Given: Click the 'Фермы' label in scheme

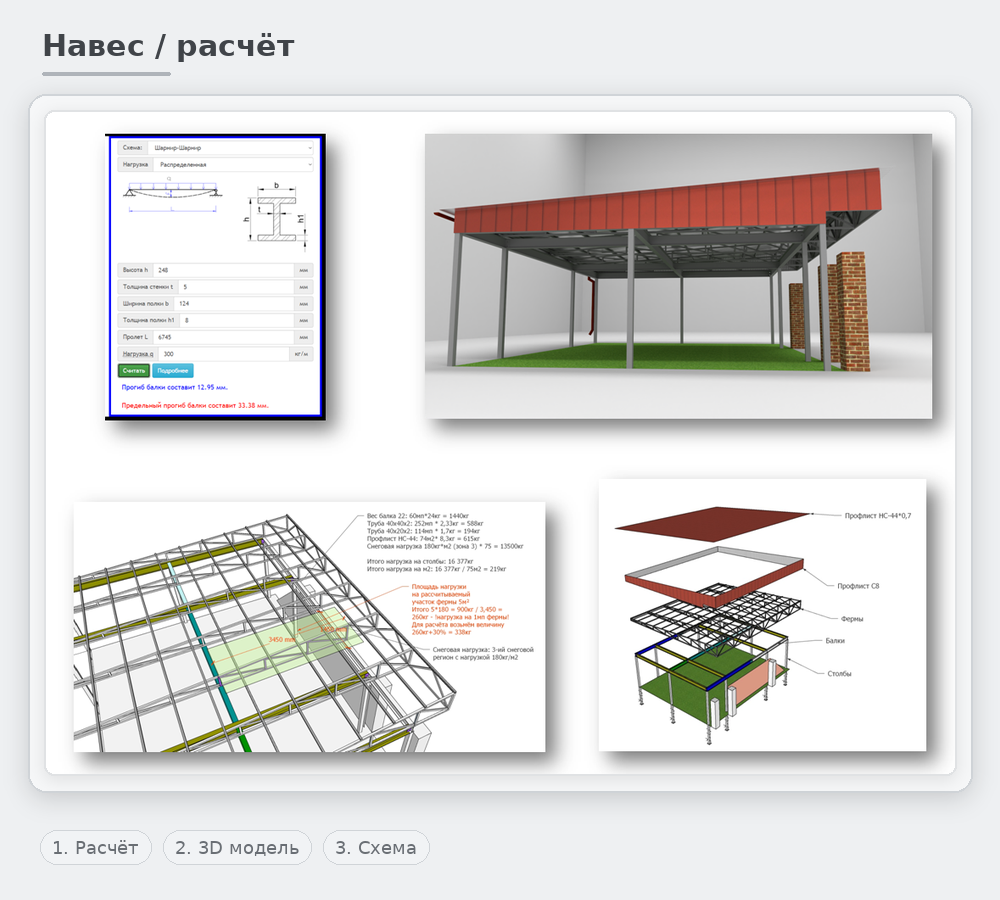Looking at the screenshot, I should point(852,619).
